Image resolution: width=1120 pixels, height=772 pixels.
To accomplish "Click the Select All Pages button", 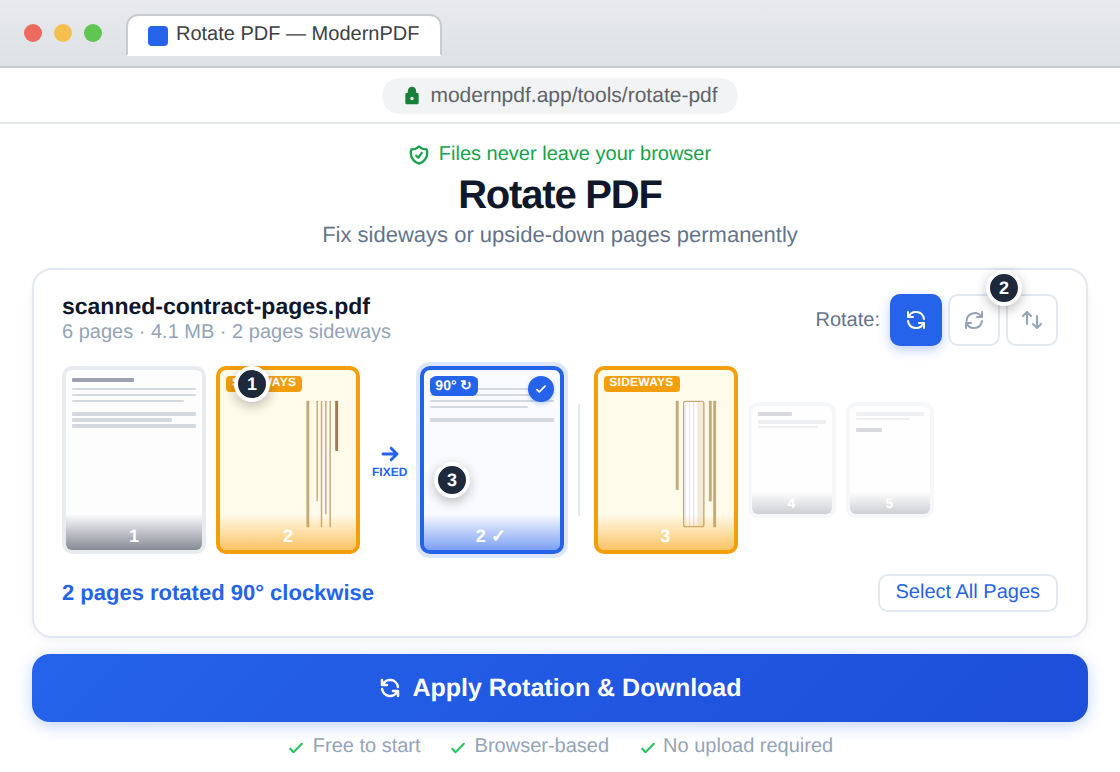I will click(x=967, y=592).
